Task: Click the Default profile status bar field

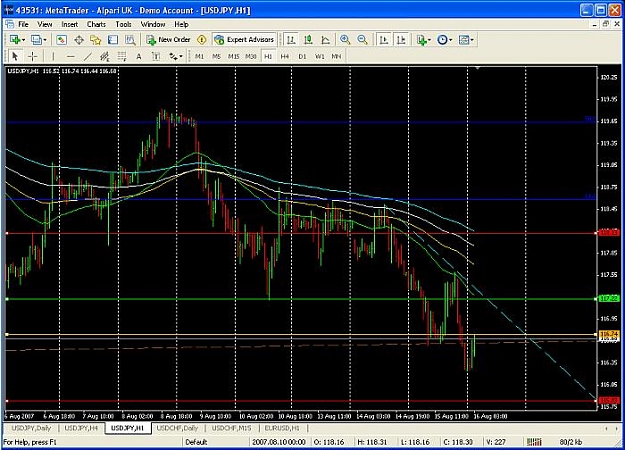Action: point(197,442)
